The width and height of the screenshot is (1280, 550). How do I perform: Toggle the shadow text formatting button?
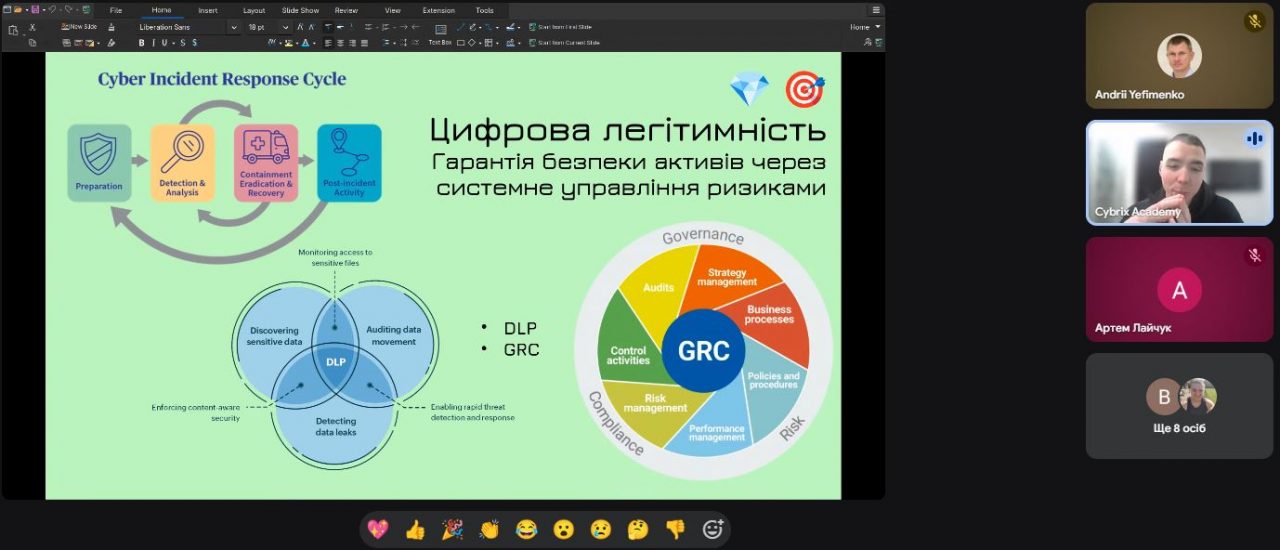(194, 43)
